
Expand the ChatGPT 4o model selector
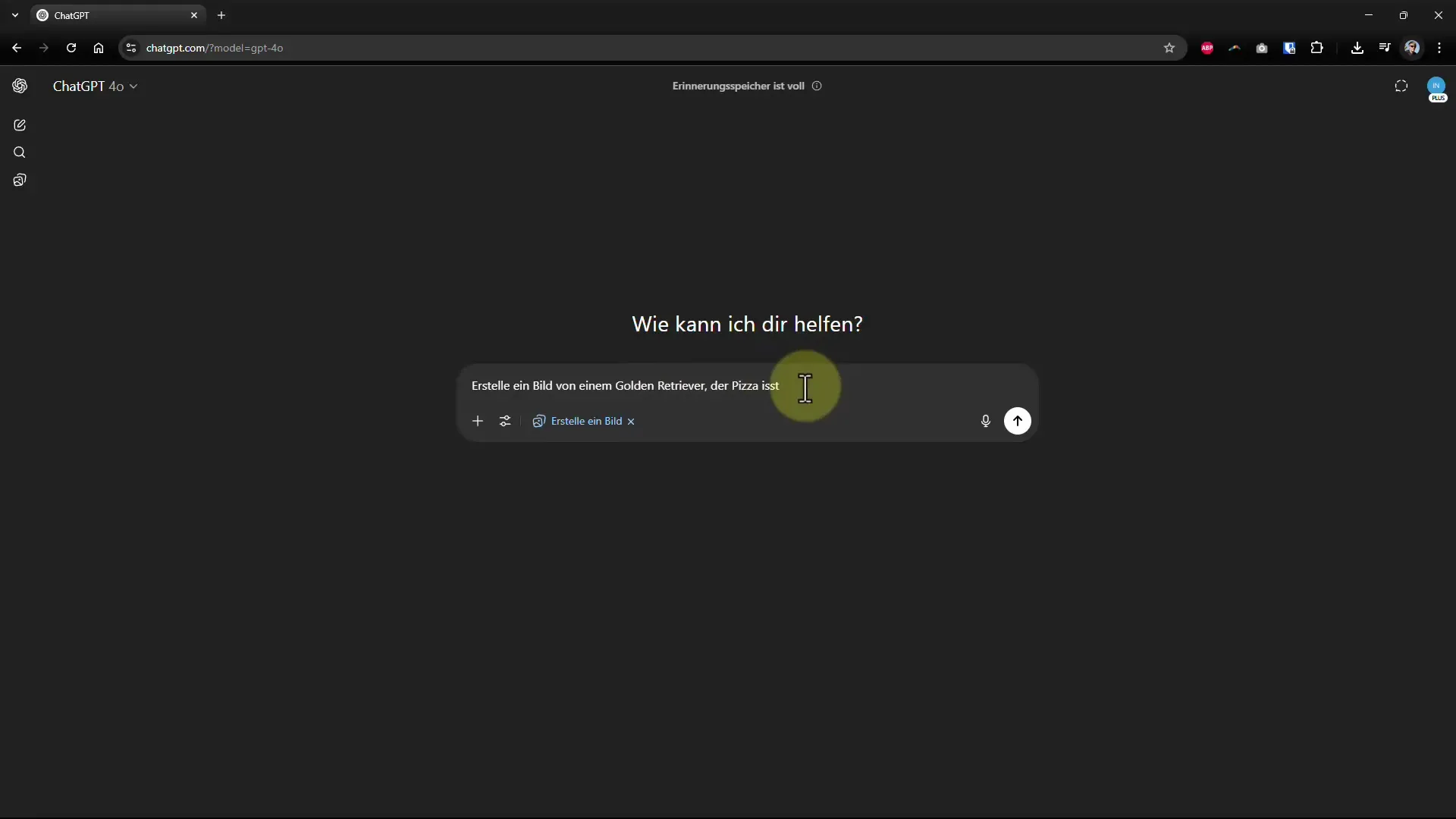(x=95, y=86)
